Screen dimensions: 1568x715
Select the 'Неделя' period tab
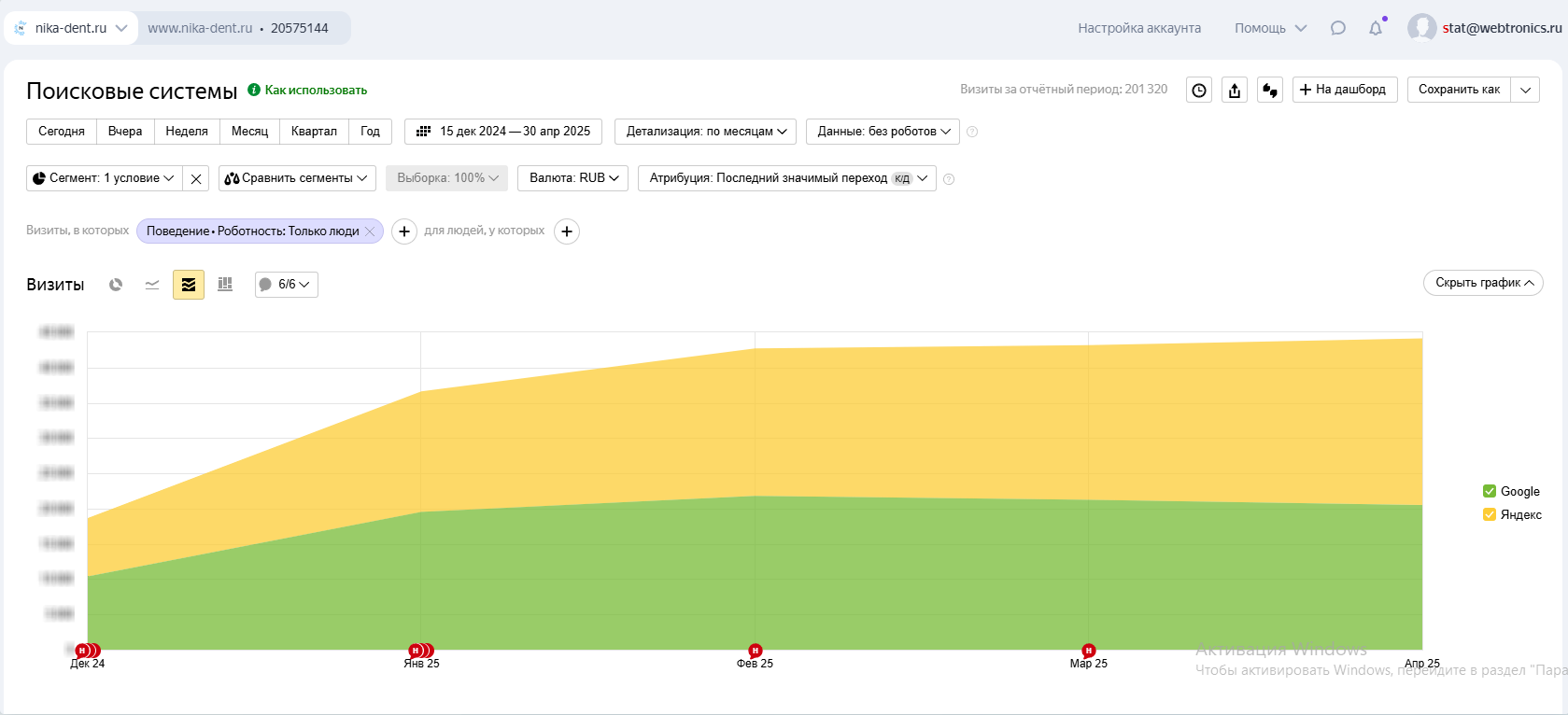click(x=187, y=132)
